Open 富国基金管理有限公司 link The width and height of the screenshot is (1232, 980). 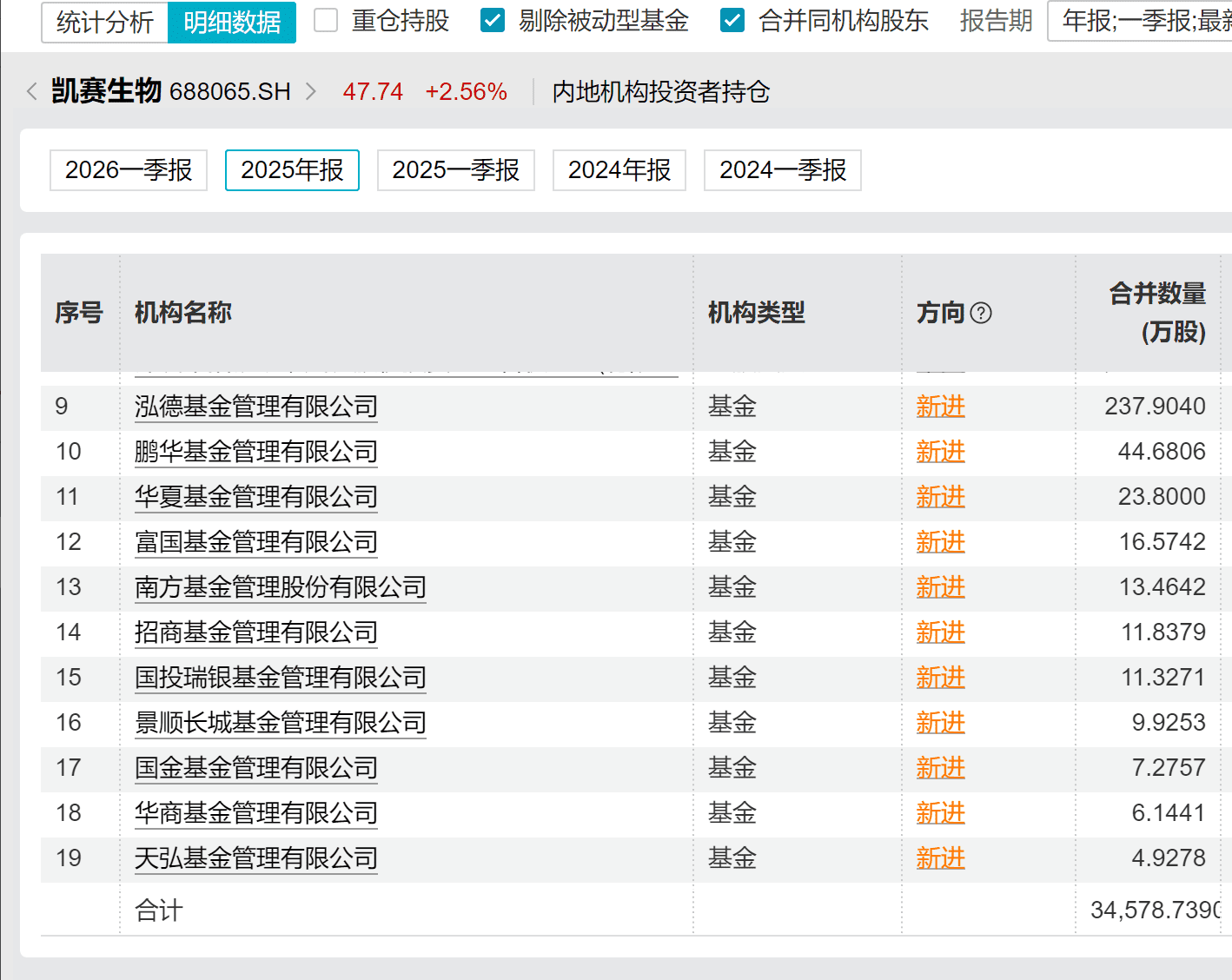pos(256,542)
